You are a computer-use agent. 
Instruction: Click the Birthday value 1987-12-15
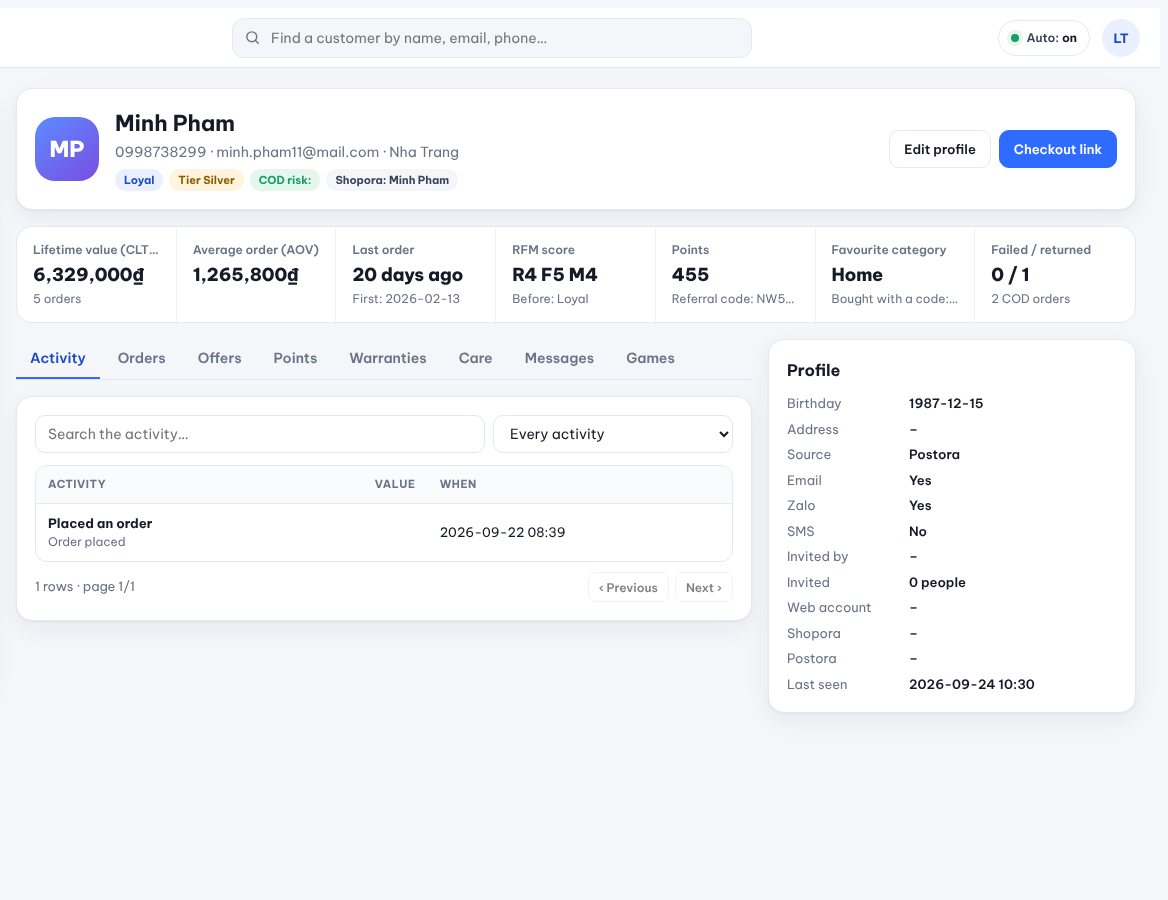tap(946, 404)
